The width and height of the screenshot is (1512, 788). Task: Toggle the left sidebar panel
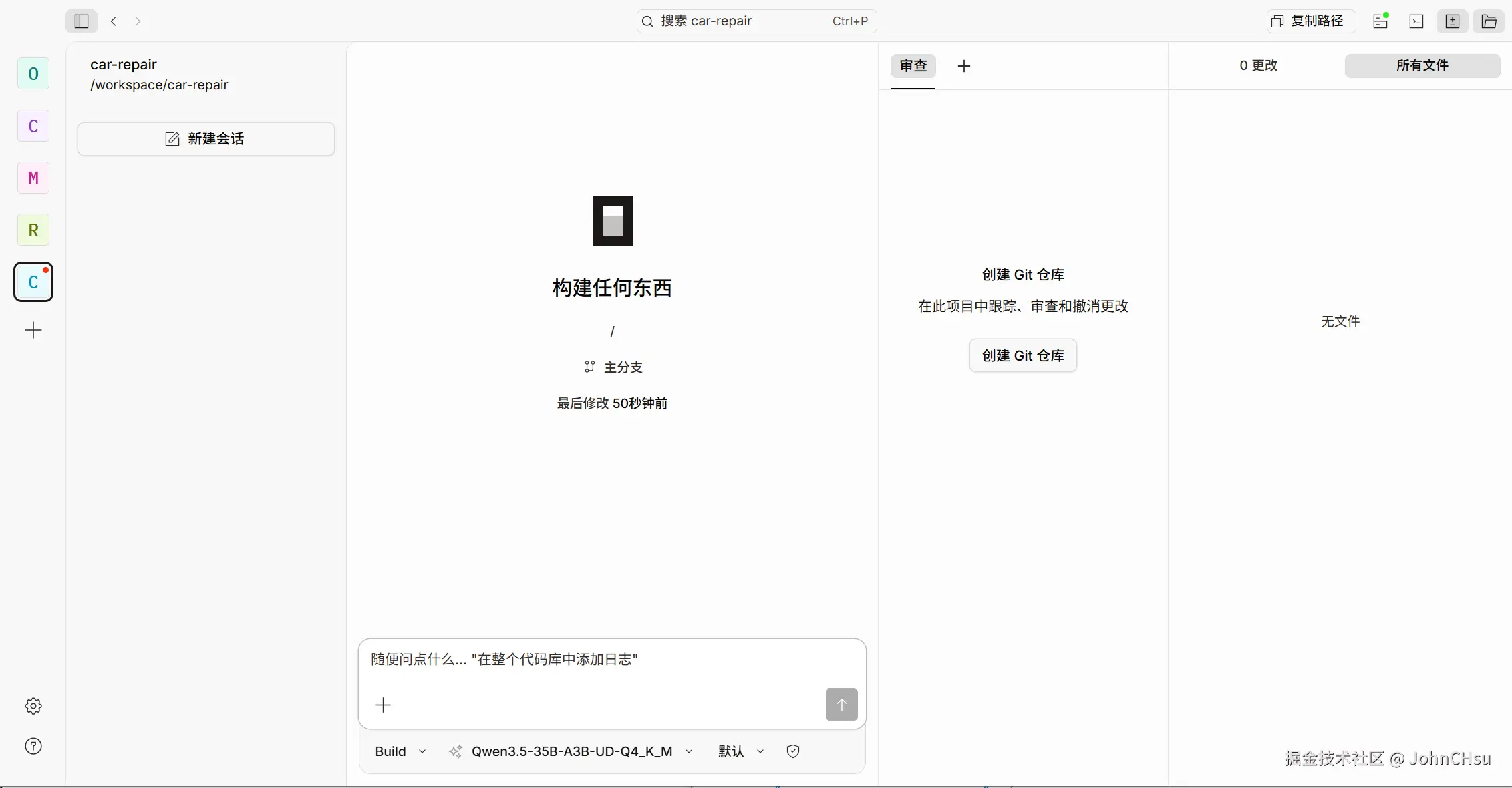pos(82,21)
